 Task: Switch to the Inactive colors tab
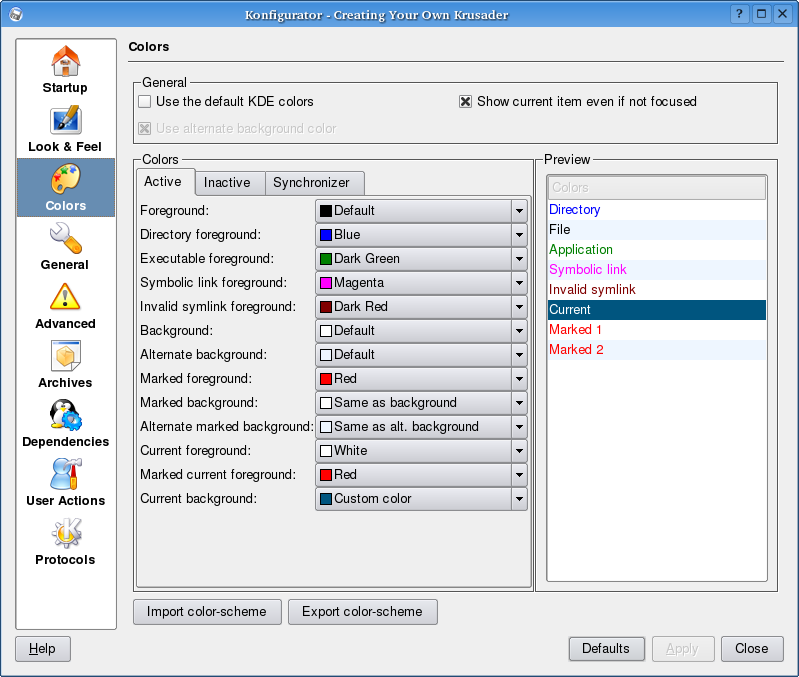tap(230, 183)
